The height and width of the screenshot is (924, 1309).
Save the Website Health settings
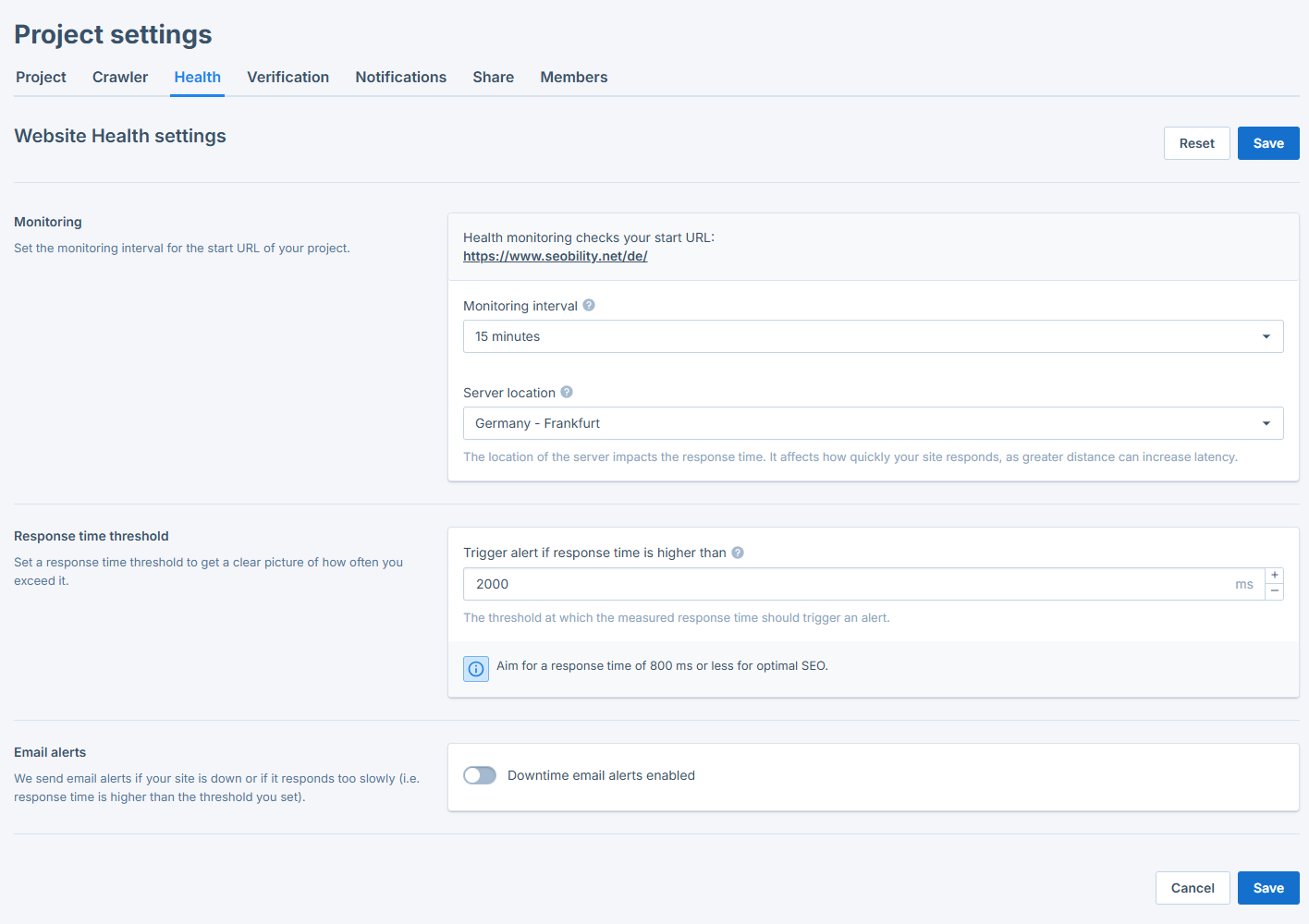[x=1267, y=143]
